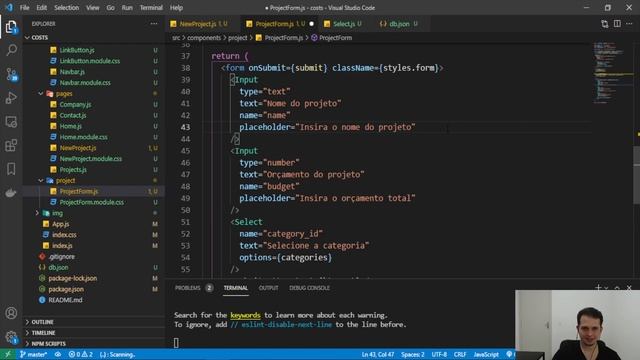Open the Search view in activity bar

click(x=11, y=50)
